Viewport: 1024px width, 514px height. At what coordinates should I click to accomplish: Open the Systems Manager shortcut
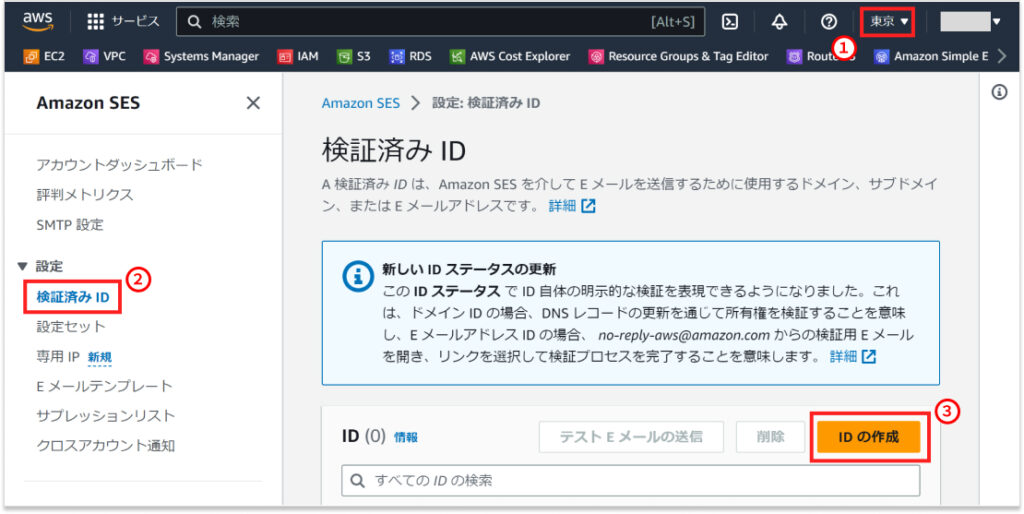click(x=201, y=56)
